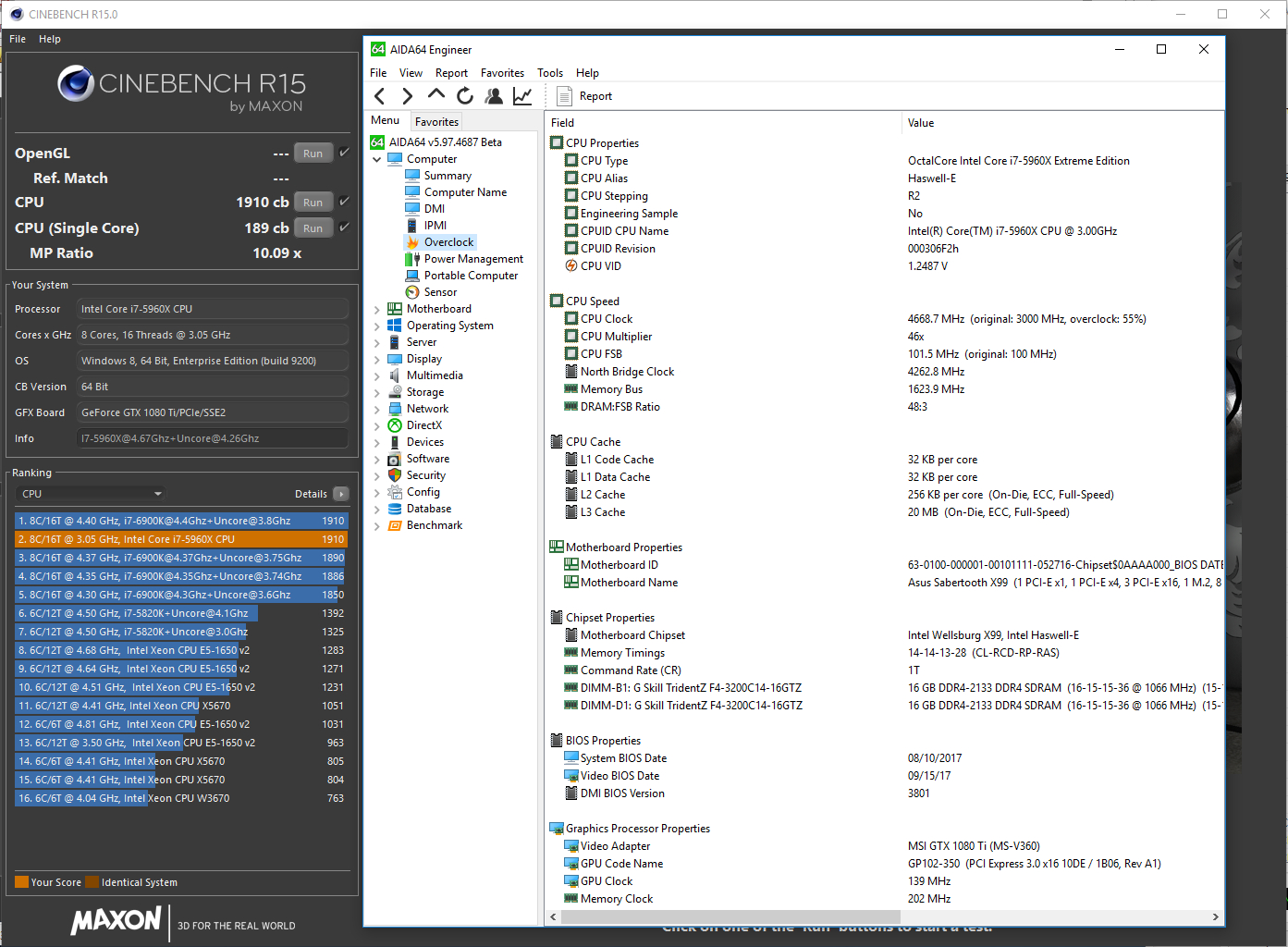Image resolution: width=1288 pixels, height=947 pixels.
Task: Expand the Network tree node
Action: [x=377, y=409]
